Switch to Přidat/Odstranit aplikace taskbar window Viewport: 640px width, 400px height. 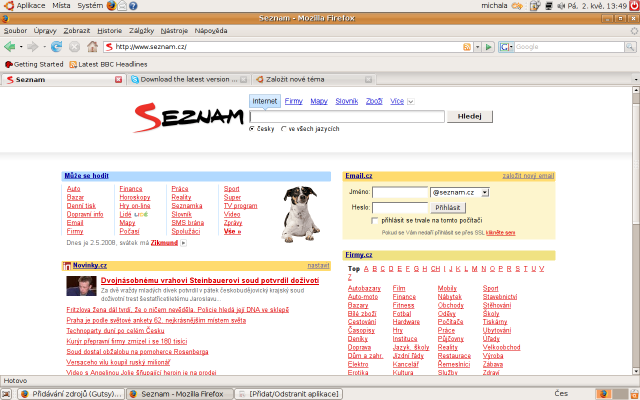point(289,394)
